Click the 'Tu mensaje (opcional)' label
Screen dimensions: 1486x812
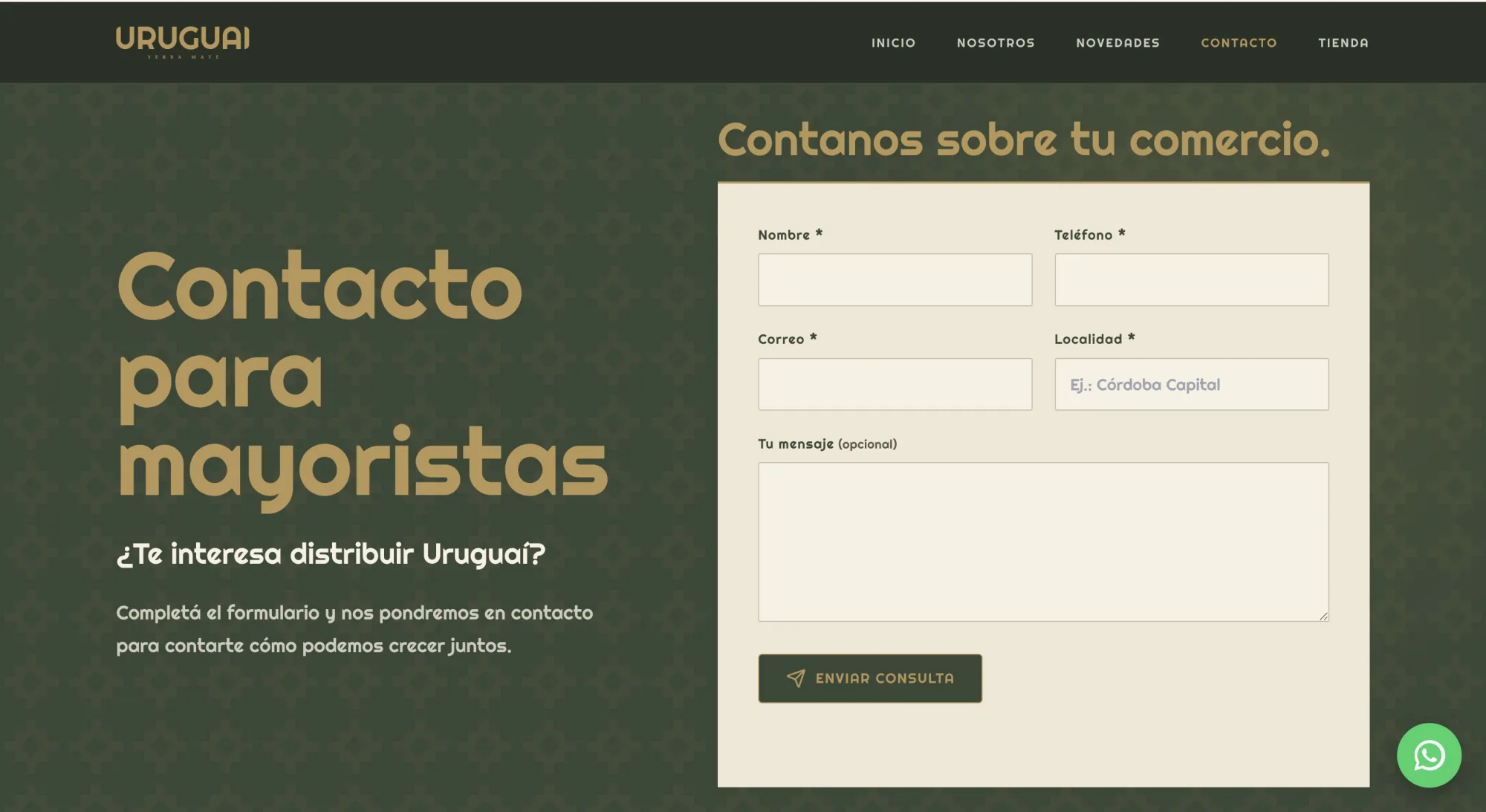tap(827, 444)
